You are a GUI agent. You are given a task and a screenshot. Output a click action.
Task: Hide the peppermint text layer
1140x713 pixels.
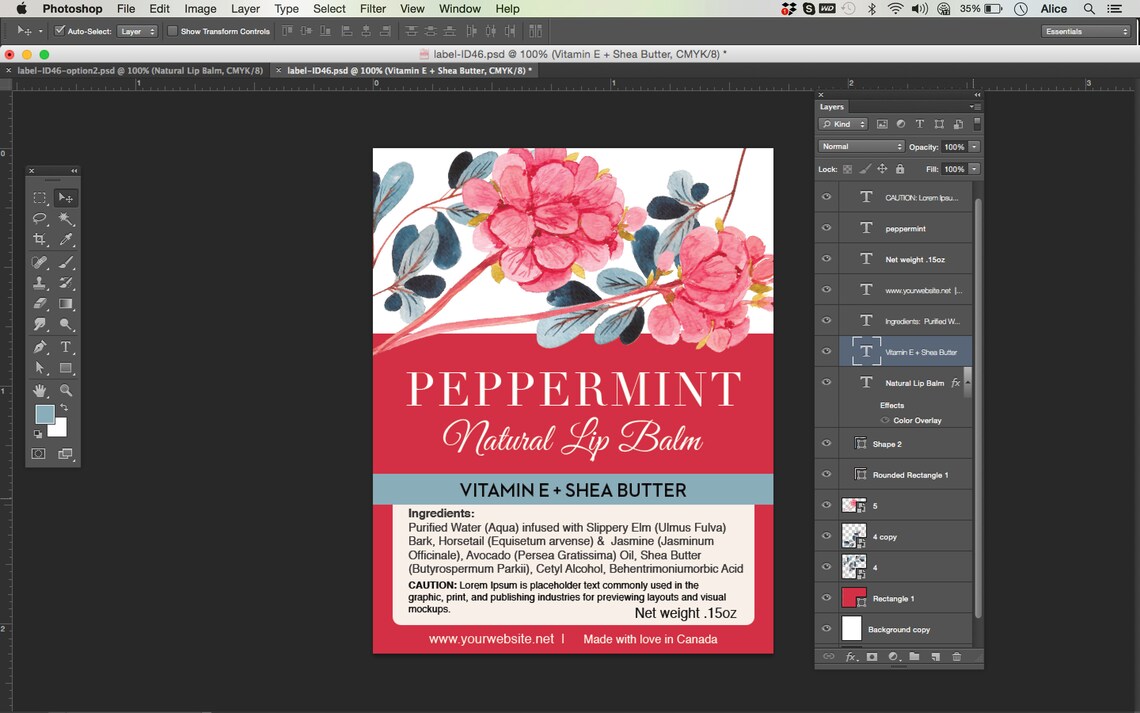(826, 228)
